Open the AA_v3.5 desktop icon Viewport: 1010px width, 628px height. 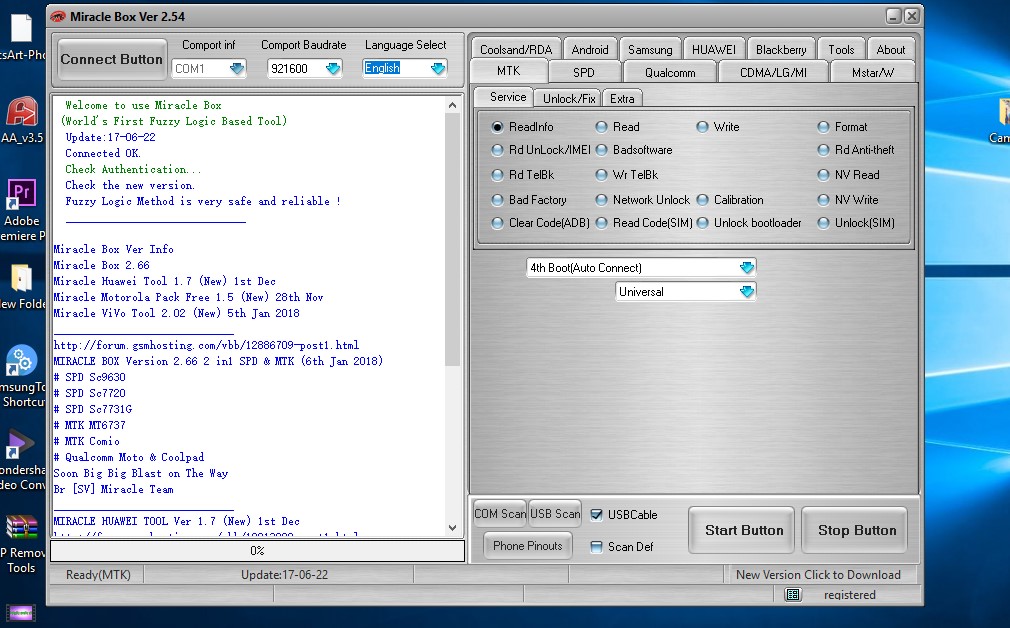click(22, 120)
